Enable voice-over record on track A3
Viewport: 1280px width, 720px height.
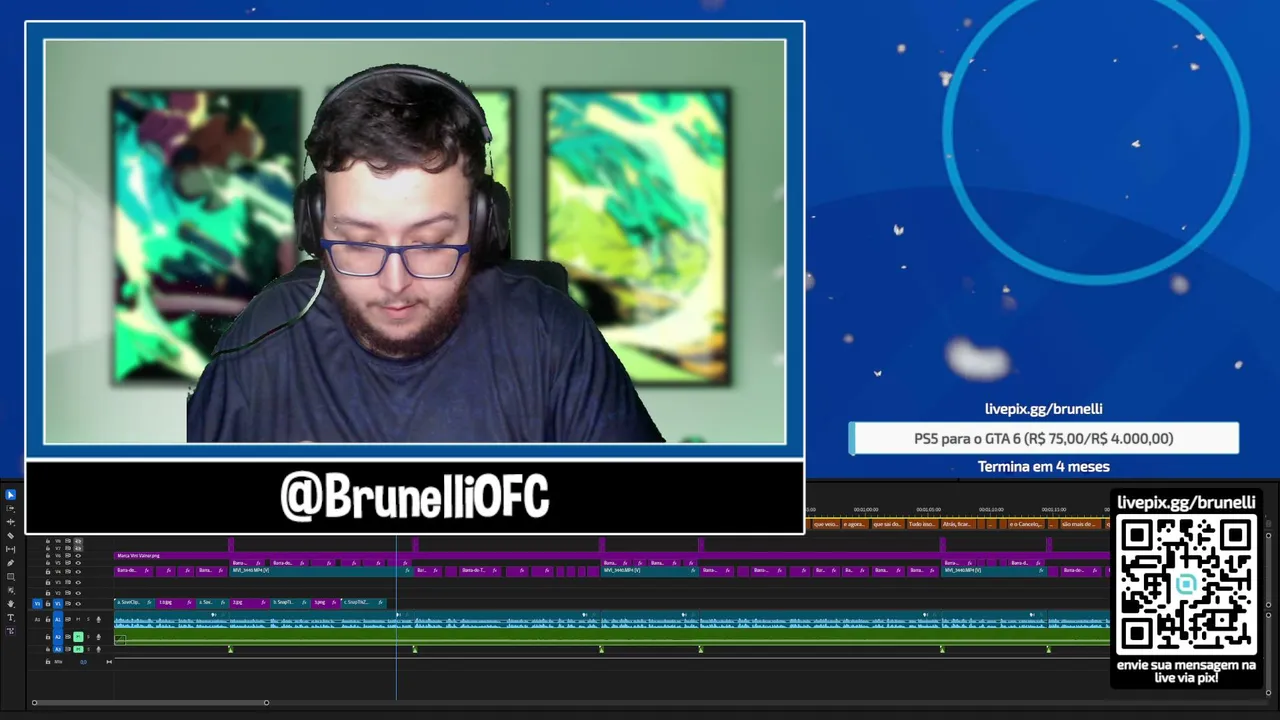point(98,649)
